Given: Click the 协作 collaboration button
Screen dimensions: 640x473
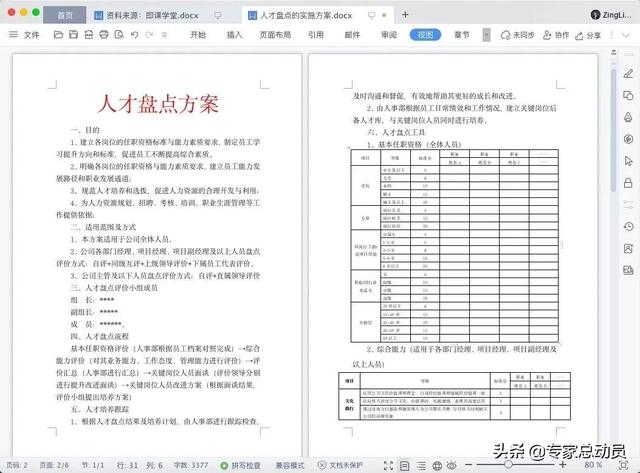Looking at the screenshot, I should (556, 36).
